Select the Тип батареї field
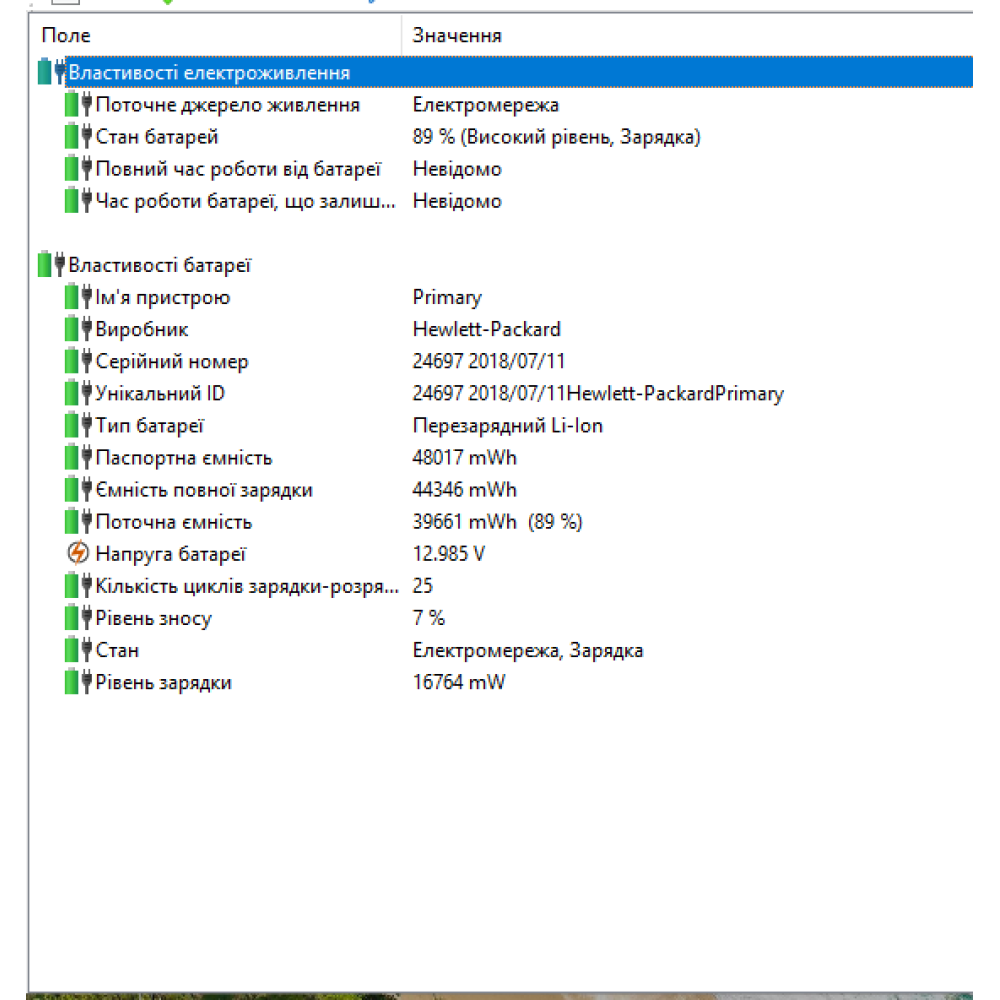Image resolution: width=1000 pixels, height=1000 pixels. tap(149, 425)
